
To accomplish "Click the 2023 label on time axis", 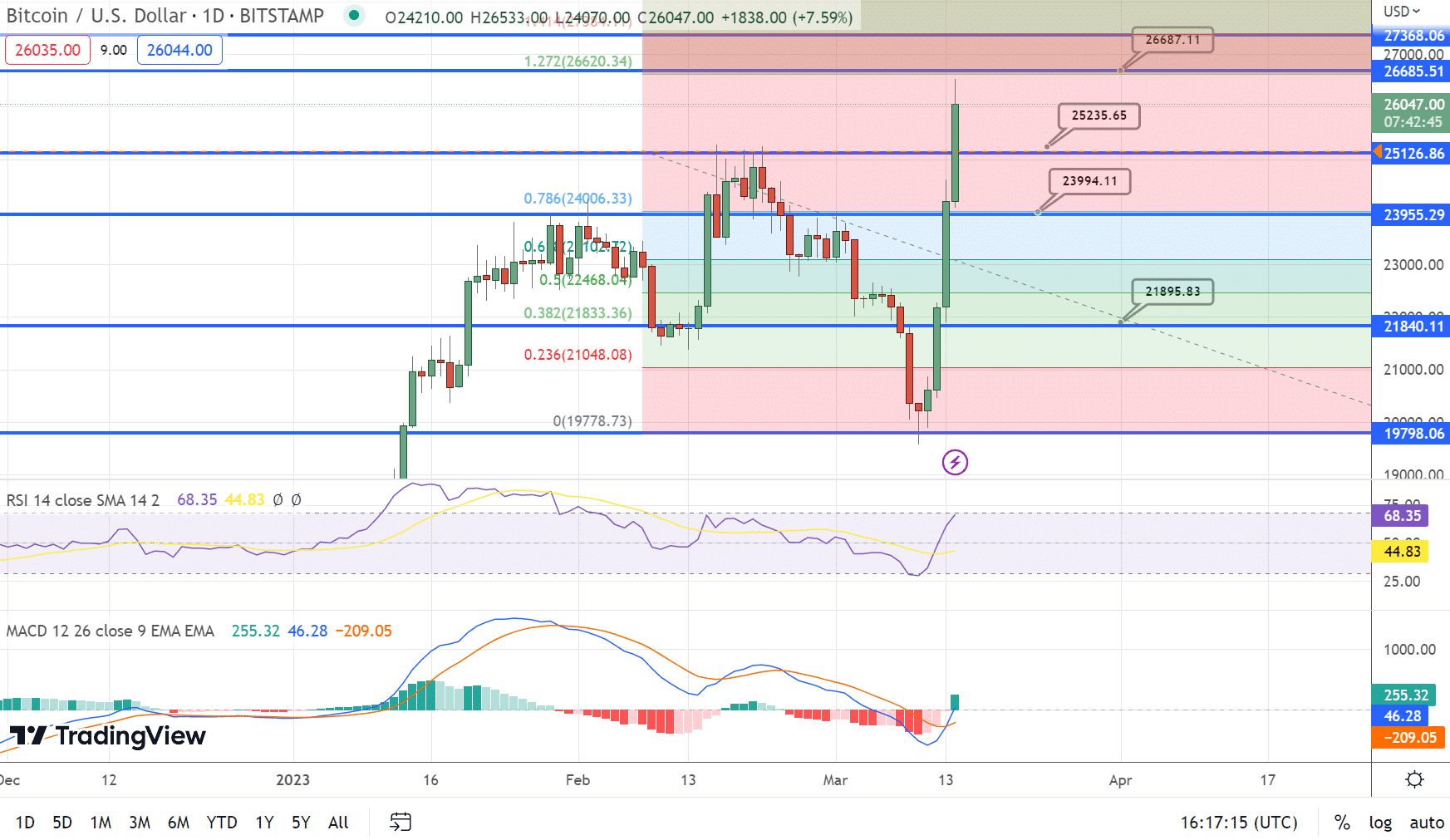I will click(x=292, y=780).
